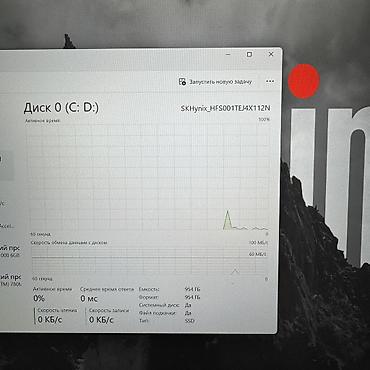Click the 0% active time value
The image size is (370, 370).
coord(39,298)
